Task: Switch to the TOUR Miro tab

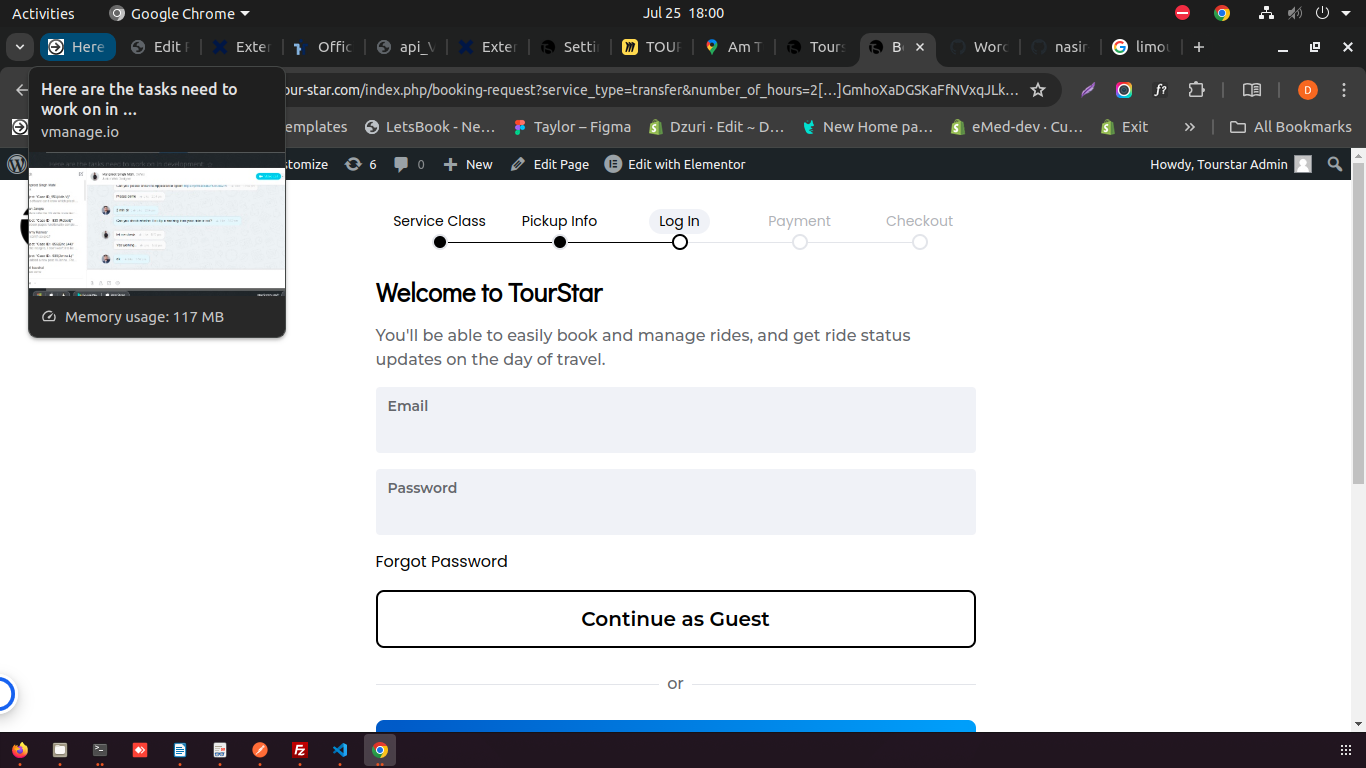Action: coord(650,47)
